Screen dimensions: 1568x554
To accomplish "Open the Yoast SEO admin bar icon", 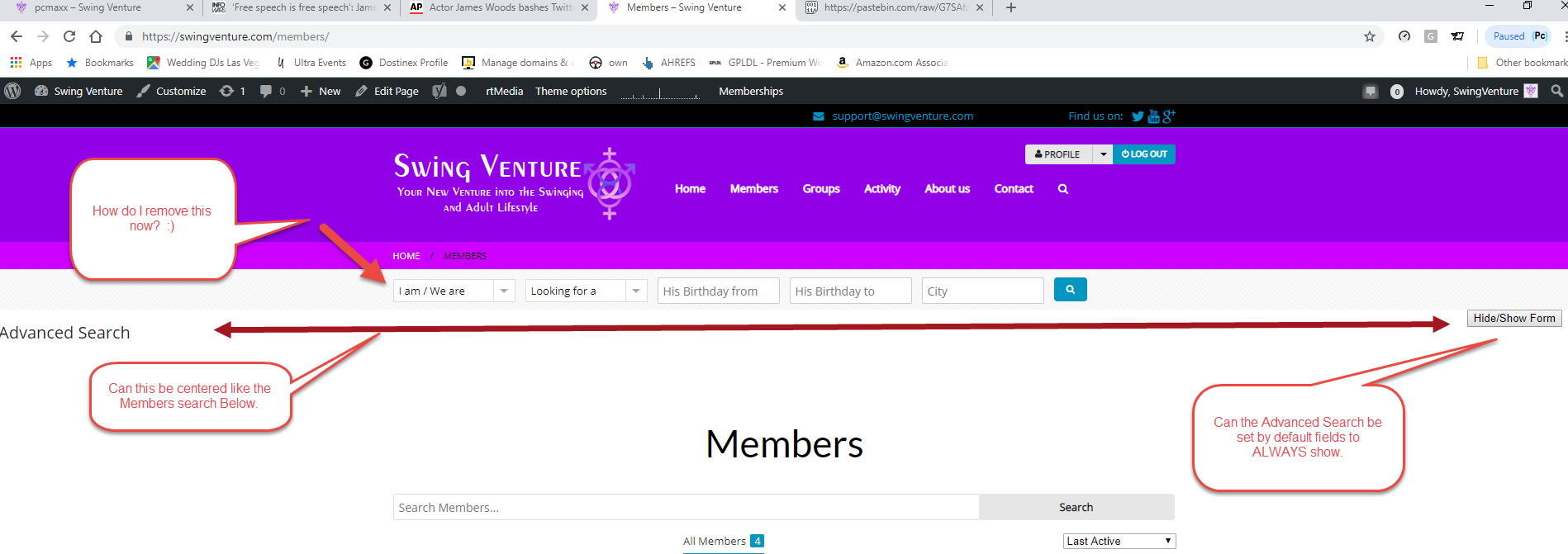I will point(440,91).
